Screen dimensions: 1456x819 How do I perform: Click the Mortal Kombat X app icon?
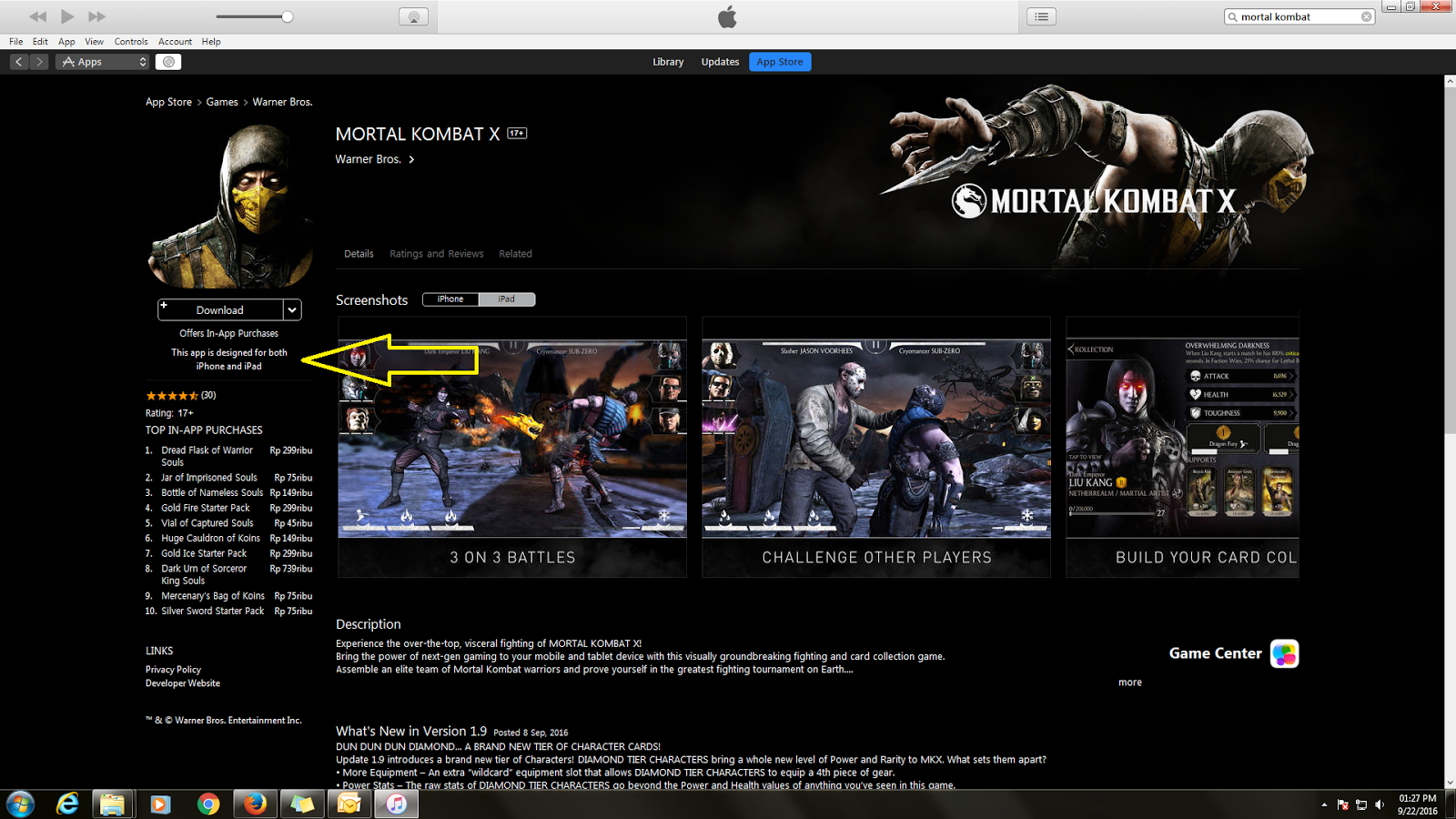point(230,207)
